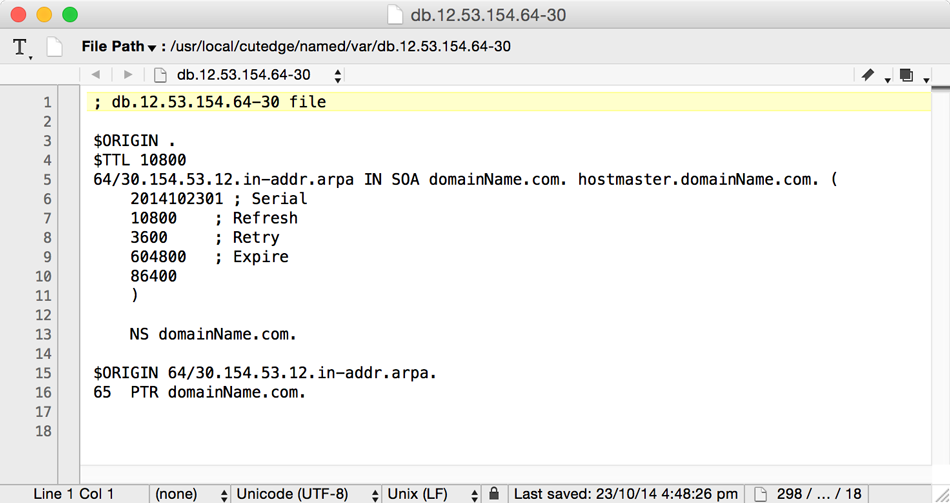Click the document statistics page icon
Screen dimensions: 950x503
[761, 494]
